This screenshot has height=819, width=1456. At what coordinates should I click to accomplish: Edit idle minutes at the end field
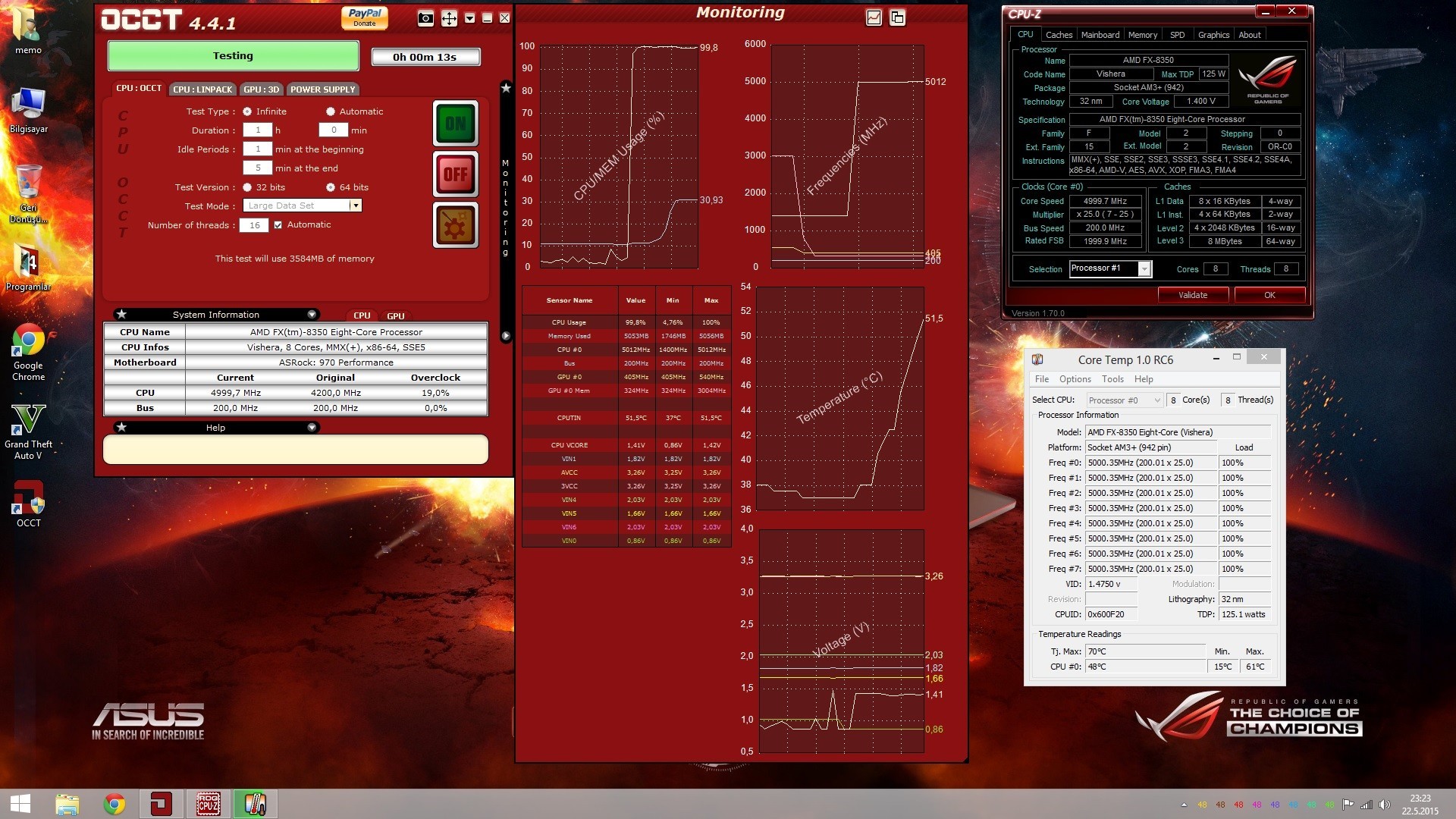[x=257, y=168]
